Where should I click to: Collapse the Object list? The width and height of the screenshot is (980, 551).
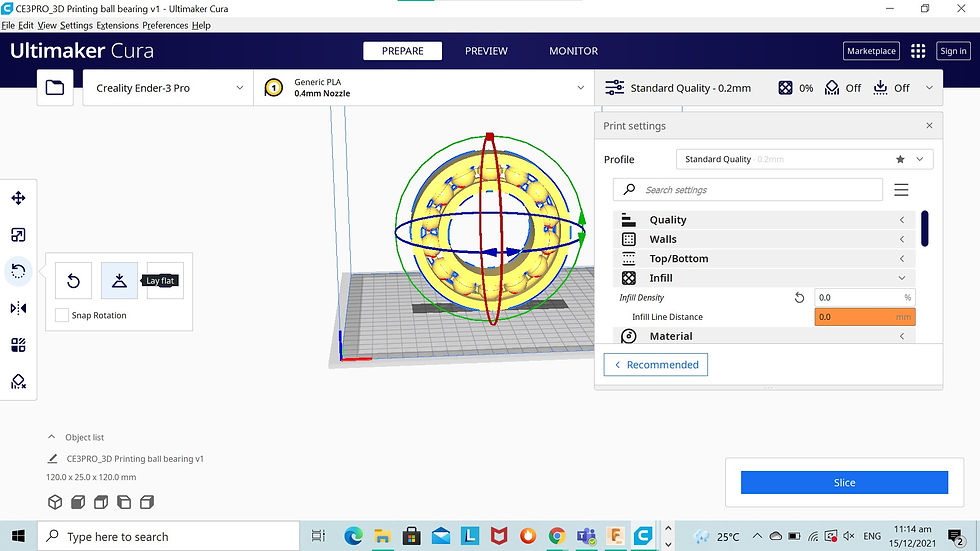click(76, 437)
